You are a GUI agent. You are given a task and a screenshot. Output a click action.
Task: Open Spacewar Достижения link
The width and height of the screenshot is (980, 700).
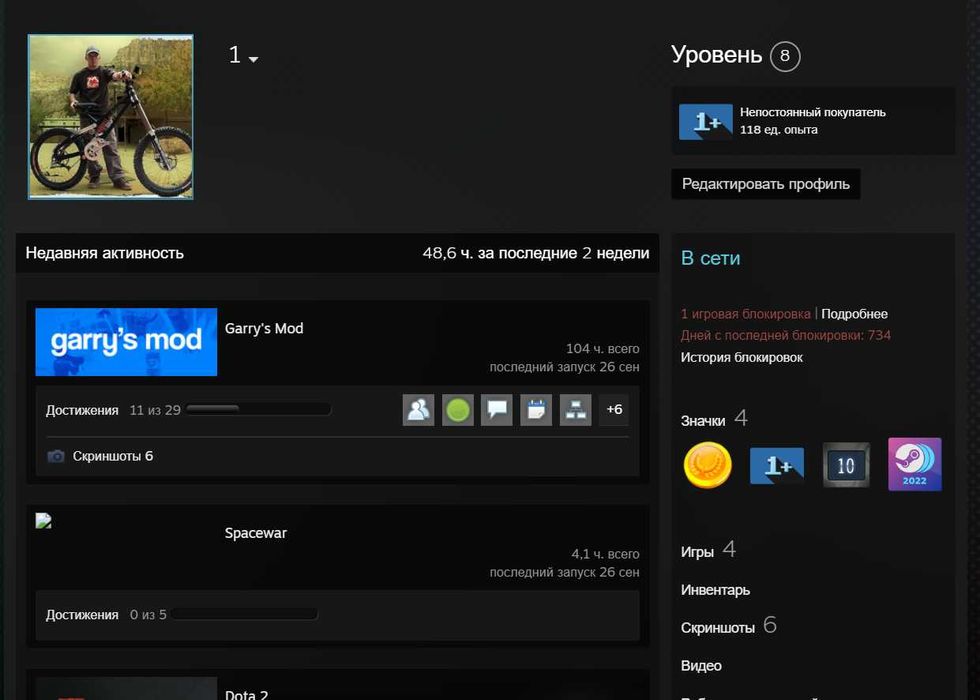click(82, 615)
